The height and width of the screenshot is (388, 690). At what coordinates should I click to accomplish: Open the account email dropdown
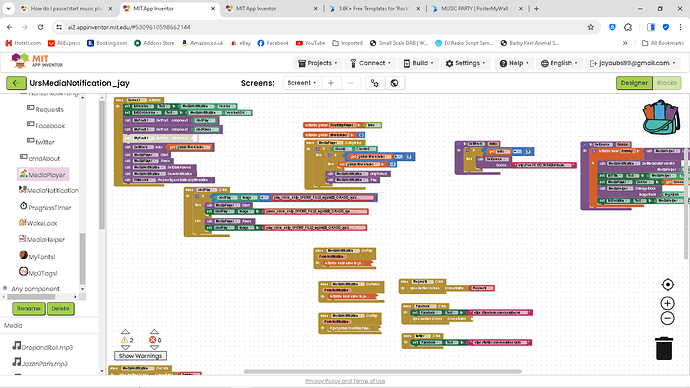(632, 63)
